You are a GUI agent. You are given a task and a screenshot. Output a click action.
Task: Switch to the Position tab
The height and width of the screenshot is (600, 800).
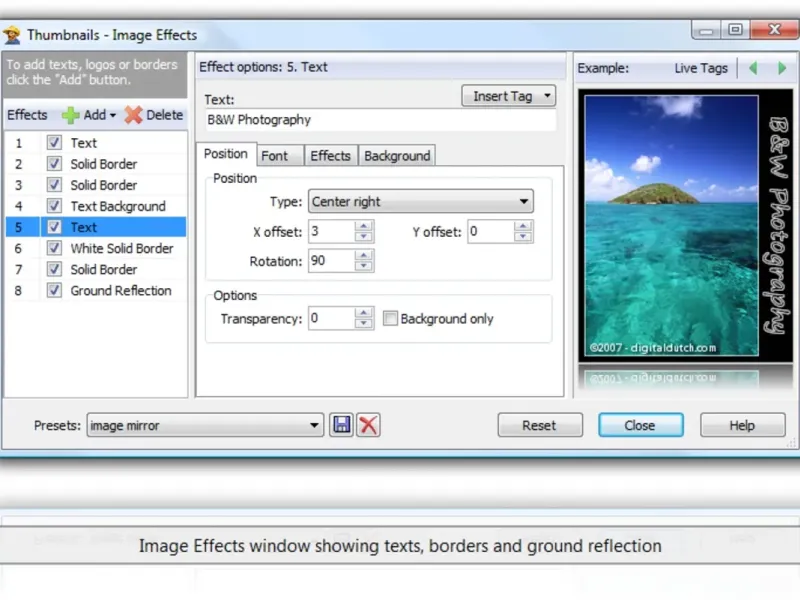click(226, 154)
